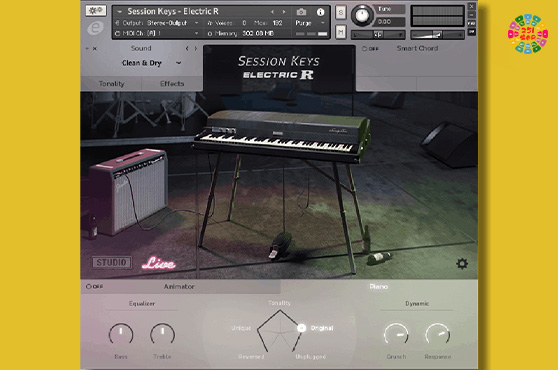Select next sound preset arrow
The width and height of the screenshot is (558, 370).
195,48
